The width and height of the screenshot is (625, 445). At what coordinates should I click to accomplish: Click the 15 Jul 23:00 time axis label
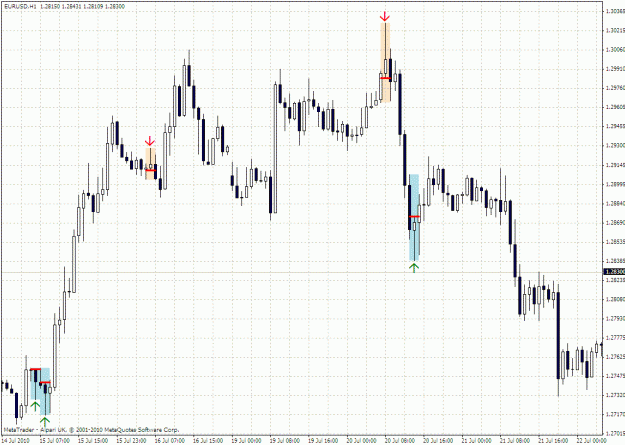[132, 441]
